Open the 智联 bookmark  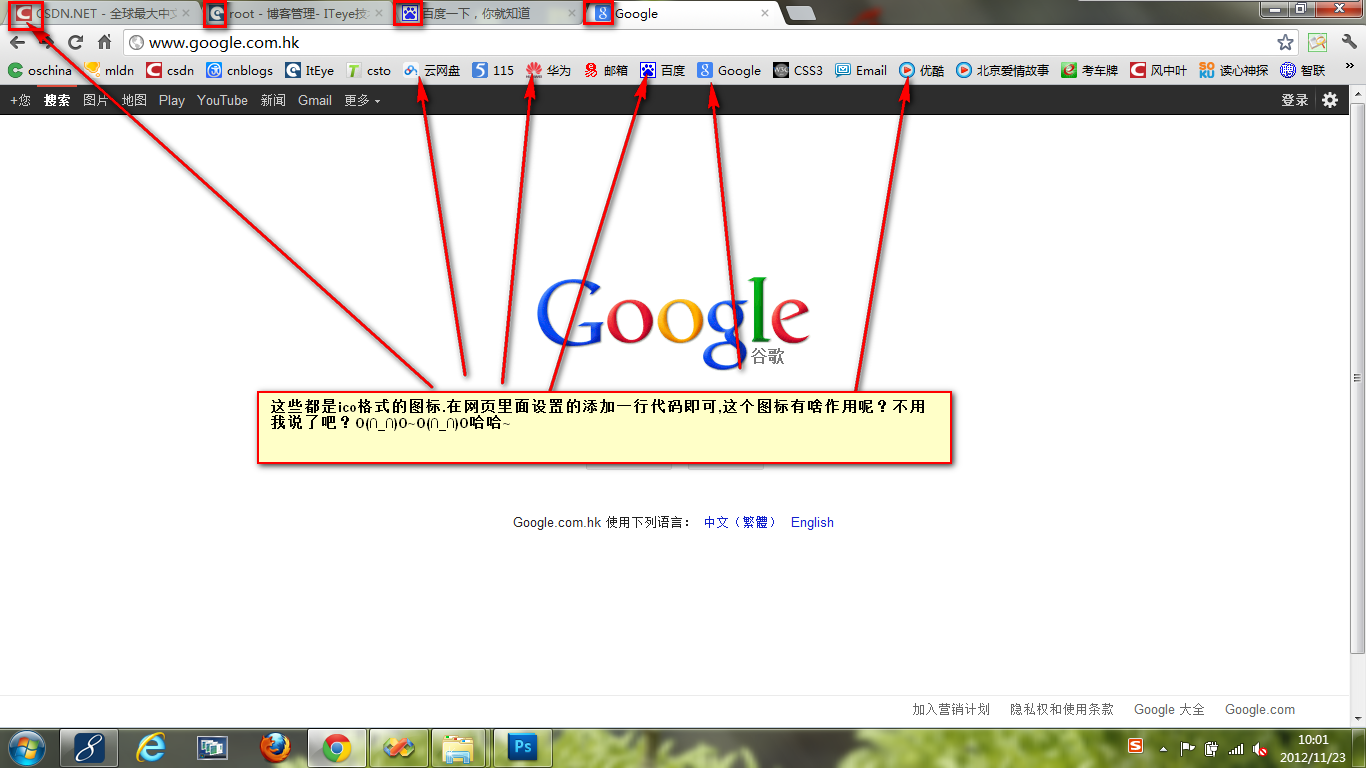[1302, 70]
